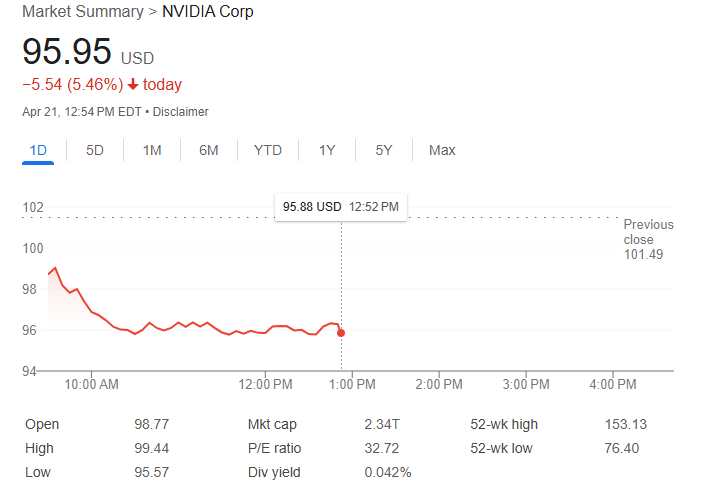Click the red dot marker on the chart line
722x491 pixels.
342,332
